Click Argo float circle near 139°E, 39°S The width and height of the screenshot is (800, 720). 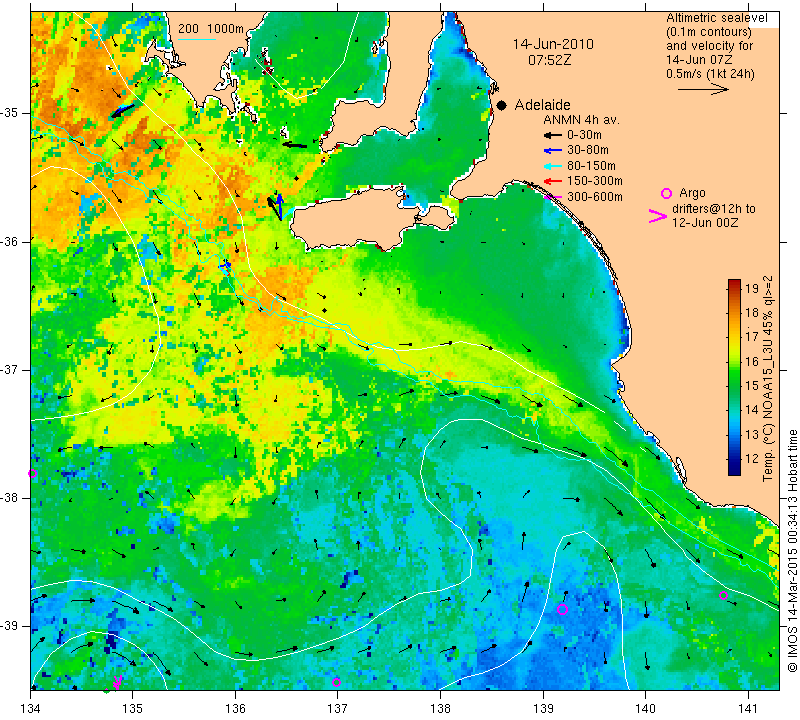[562, 609]
